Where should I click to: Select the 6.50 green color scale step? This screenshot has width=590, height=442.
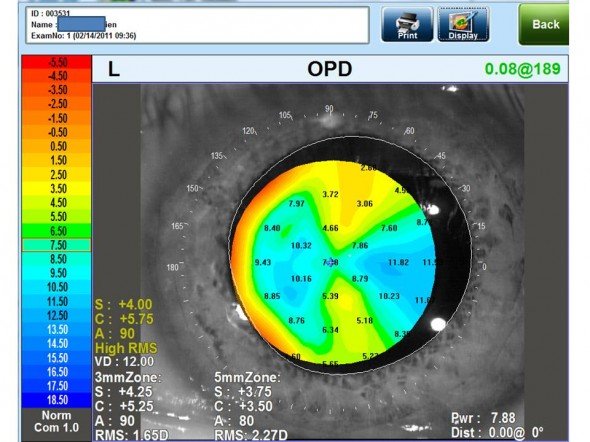[56, 231]
